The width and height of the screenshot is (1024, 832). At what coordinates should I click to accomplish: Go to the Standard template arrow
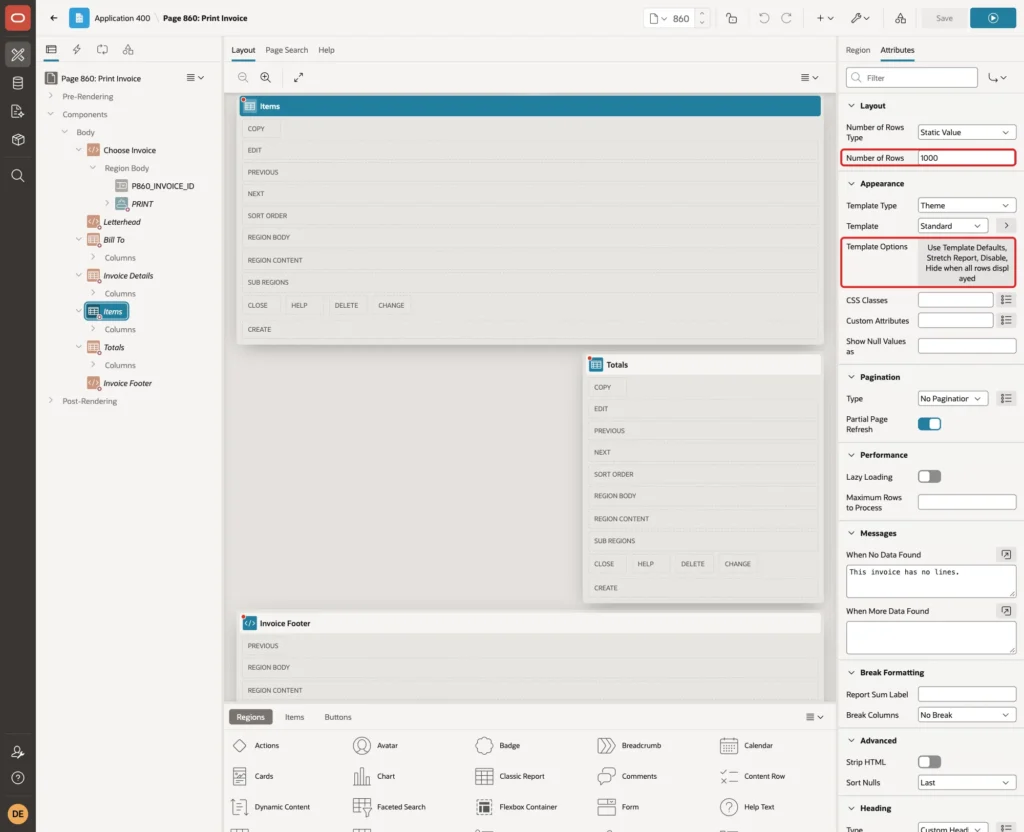tap(1006, 226)
